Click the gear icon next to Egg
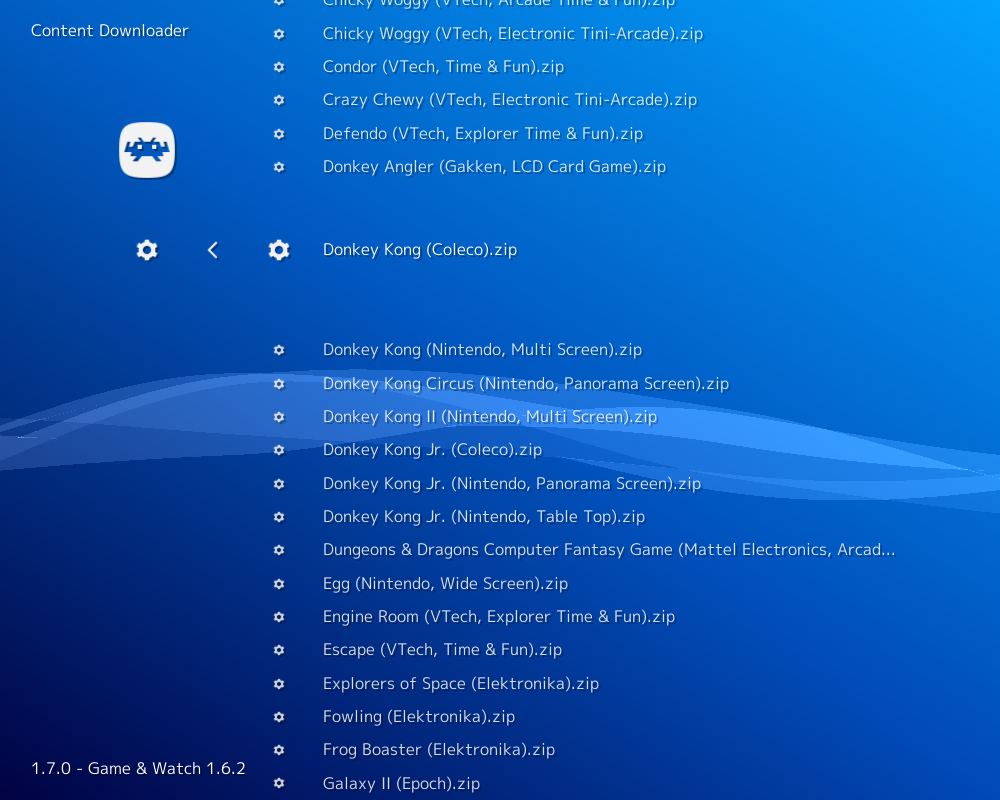Viewport: 1000px width, 800px height. coord(279,584)
